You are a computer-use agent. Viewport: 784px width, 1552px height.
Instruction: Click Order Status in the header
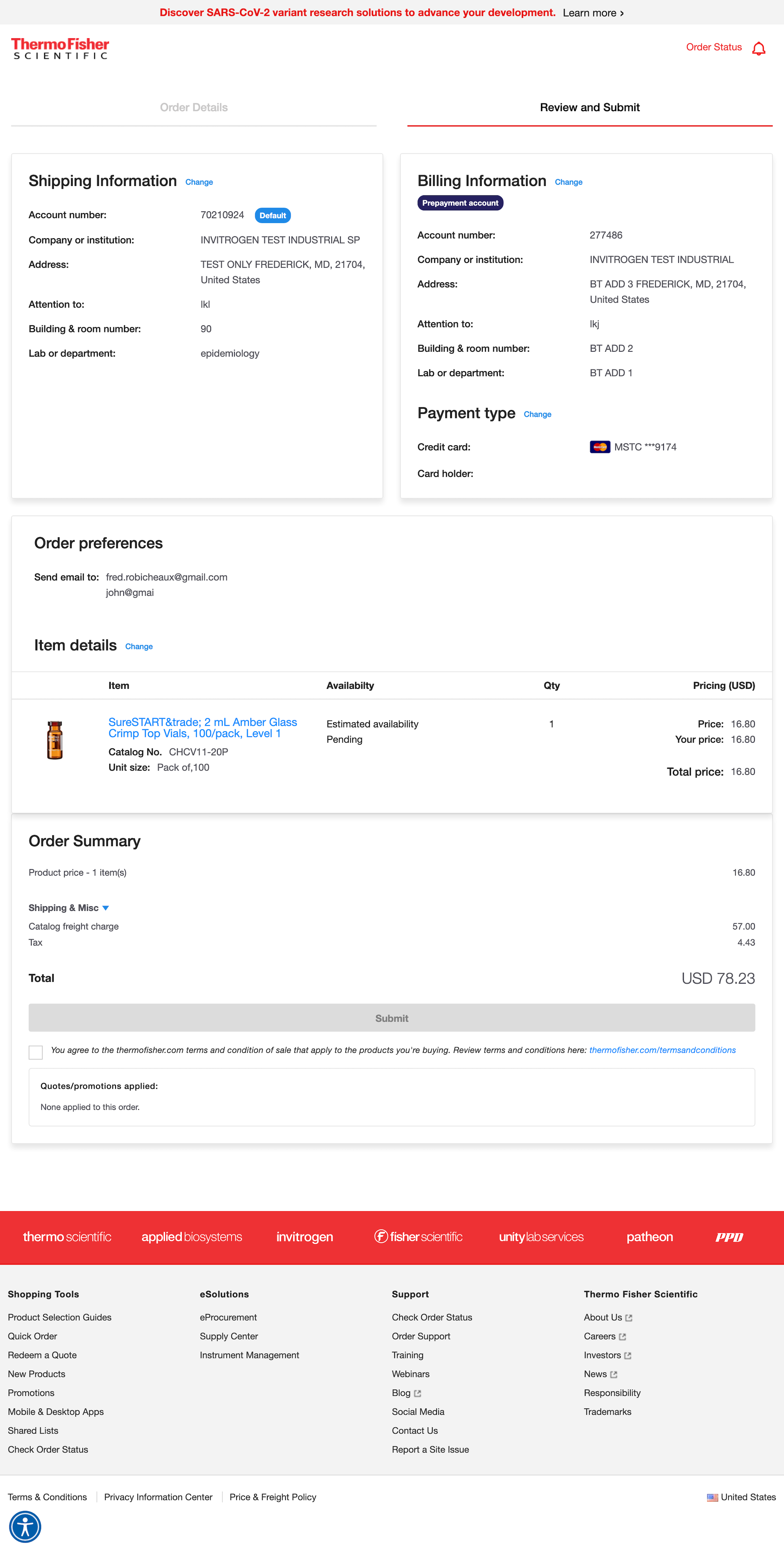coord(713,47)
